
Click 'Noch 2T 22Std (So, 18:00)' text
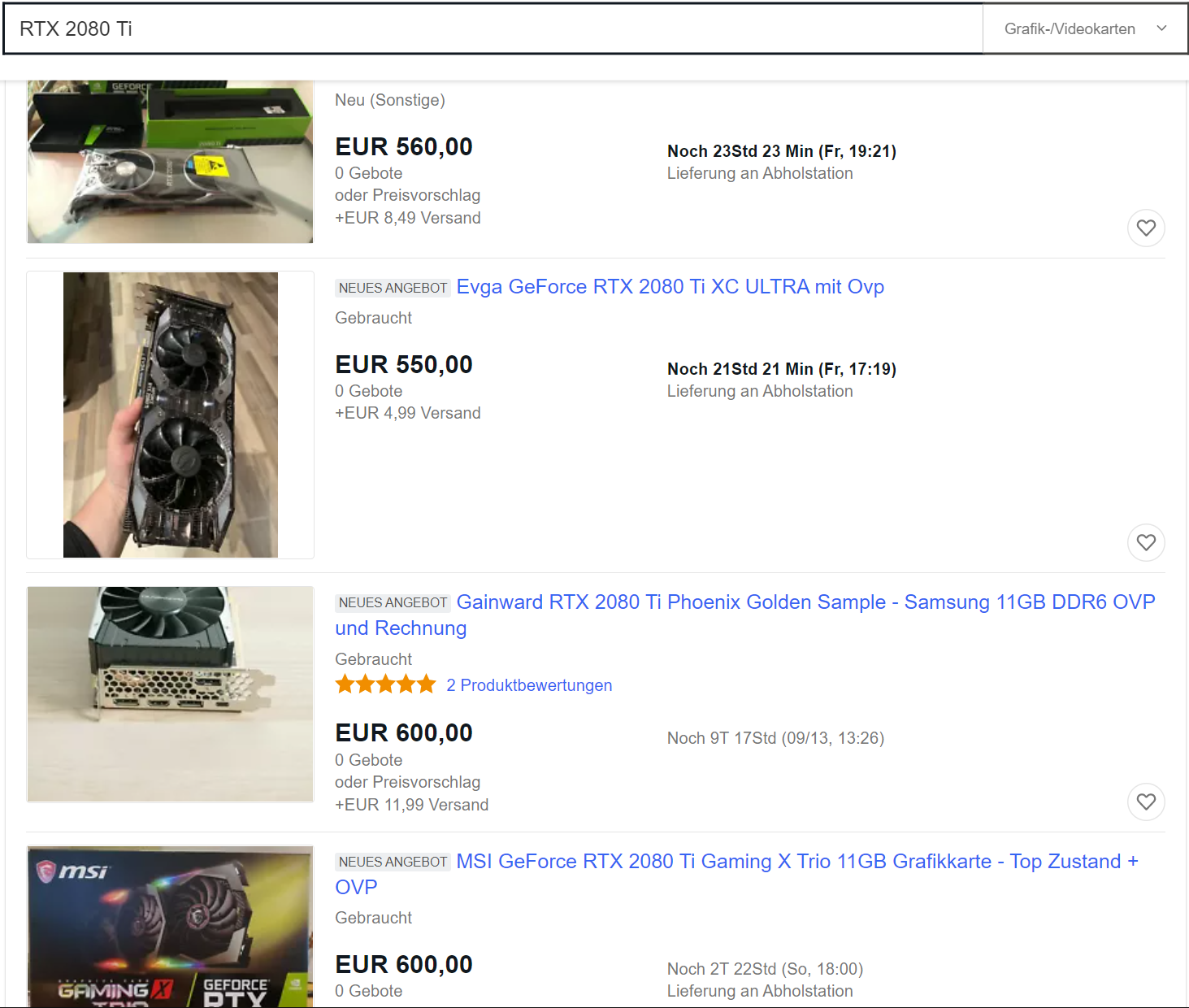(x=765, y=969)
